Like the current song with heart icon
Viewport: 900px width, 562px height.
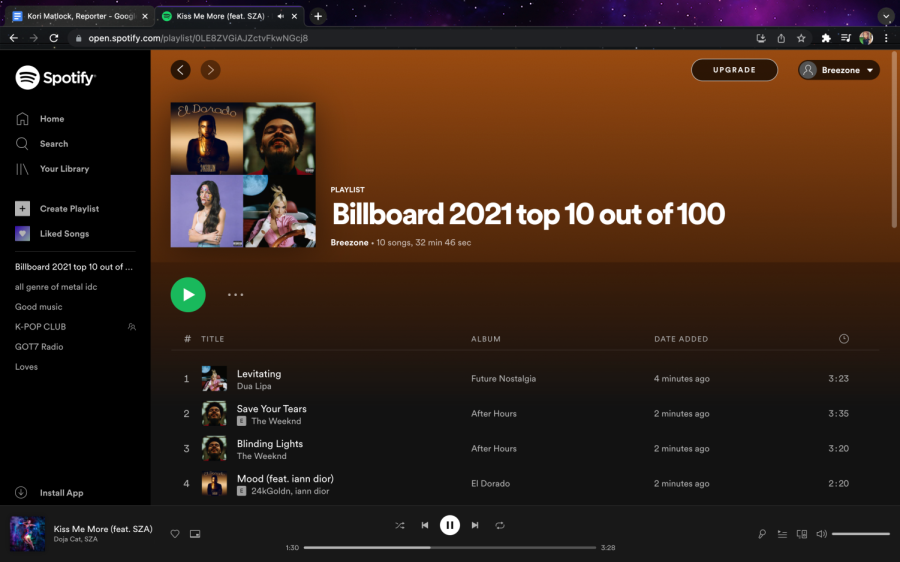(175, 534)
